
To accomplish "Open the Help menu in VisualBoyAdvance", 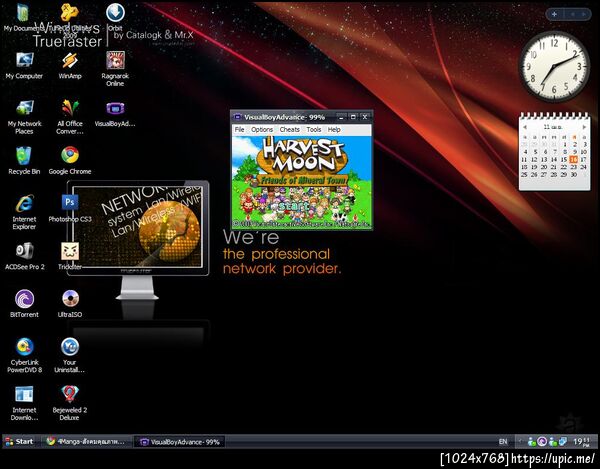I will tap(334, 130).
